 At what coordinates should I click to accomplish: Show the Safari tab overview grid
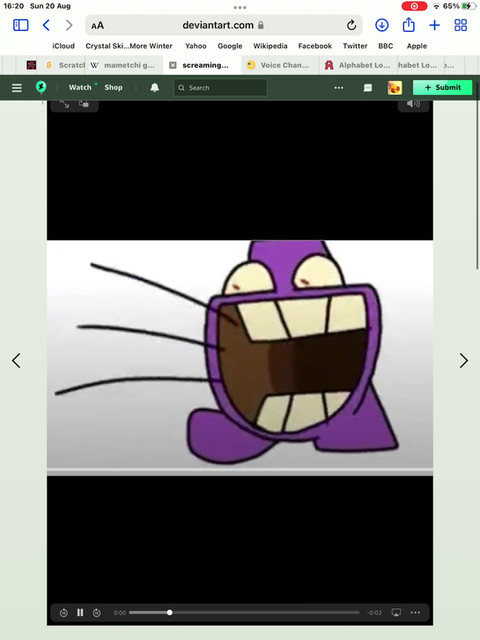tap(461, 25)
